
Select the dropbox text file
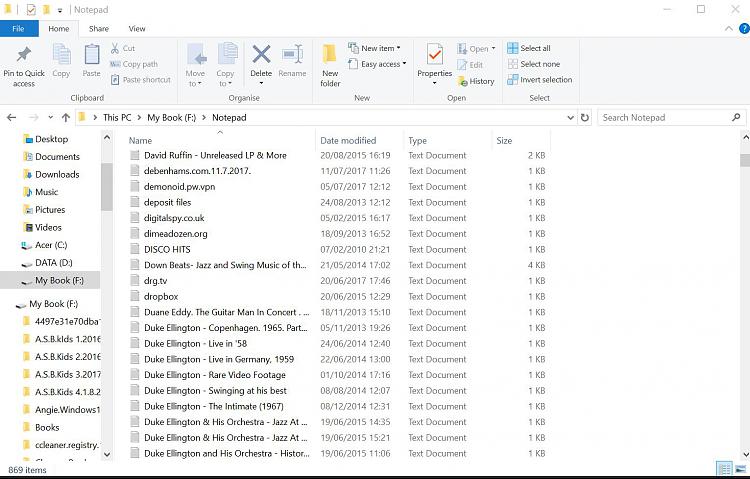pos(161,297)
